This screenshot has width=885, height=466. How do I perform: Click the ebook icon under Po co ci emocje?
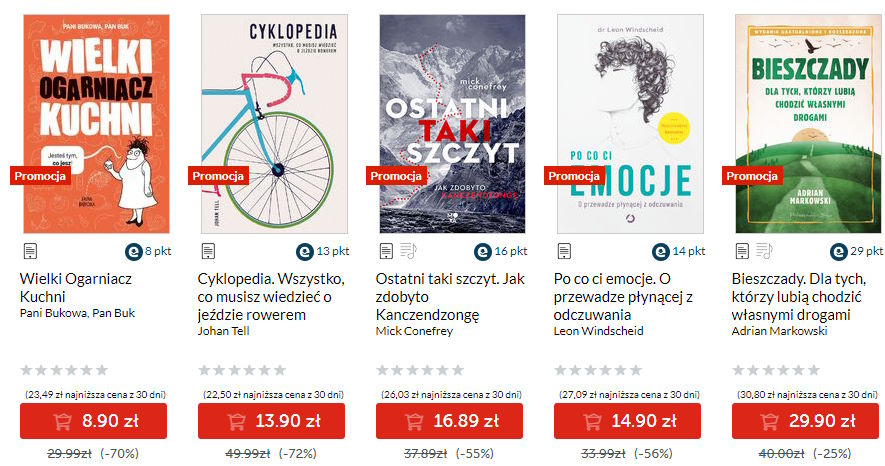pyautogui.click(x=564, y=250)
